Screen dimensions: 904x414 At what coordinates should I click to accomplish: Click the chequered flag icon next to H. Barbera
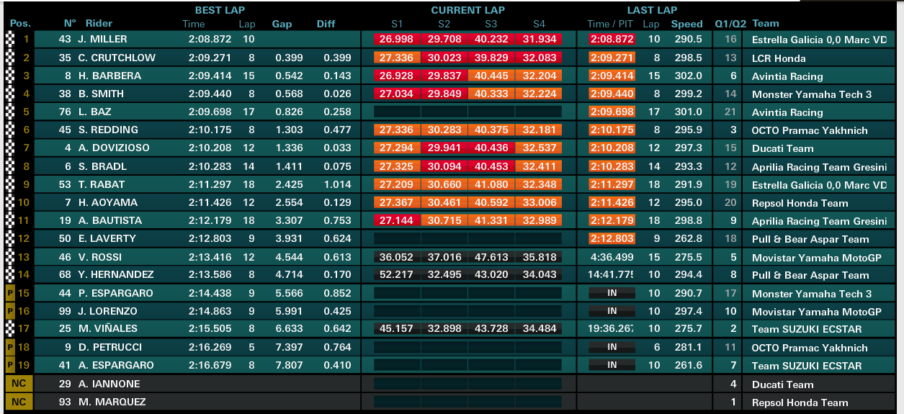9,76
